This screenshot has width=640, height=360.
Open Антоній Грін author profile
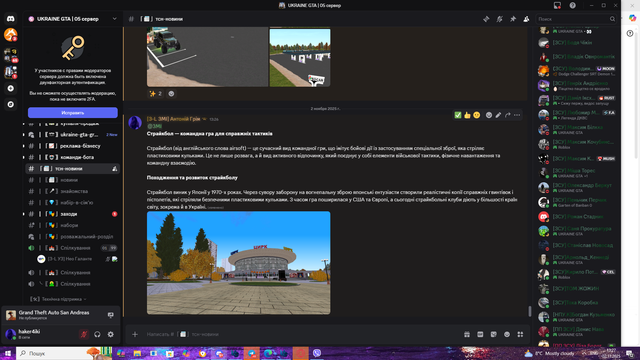174,119
